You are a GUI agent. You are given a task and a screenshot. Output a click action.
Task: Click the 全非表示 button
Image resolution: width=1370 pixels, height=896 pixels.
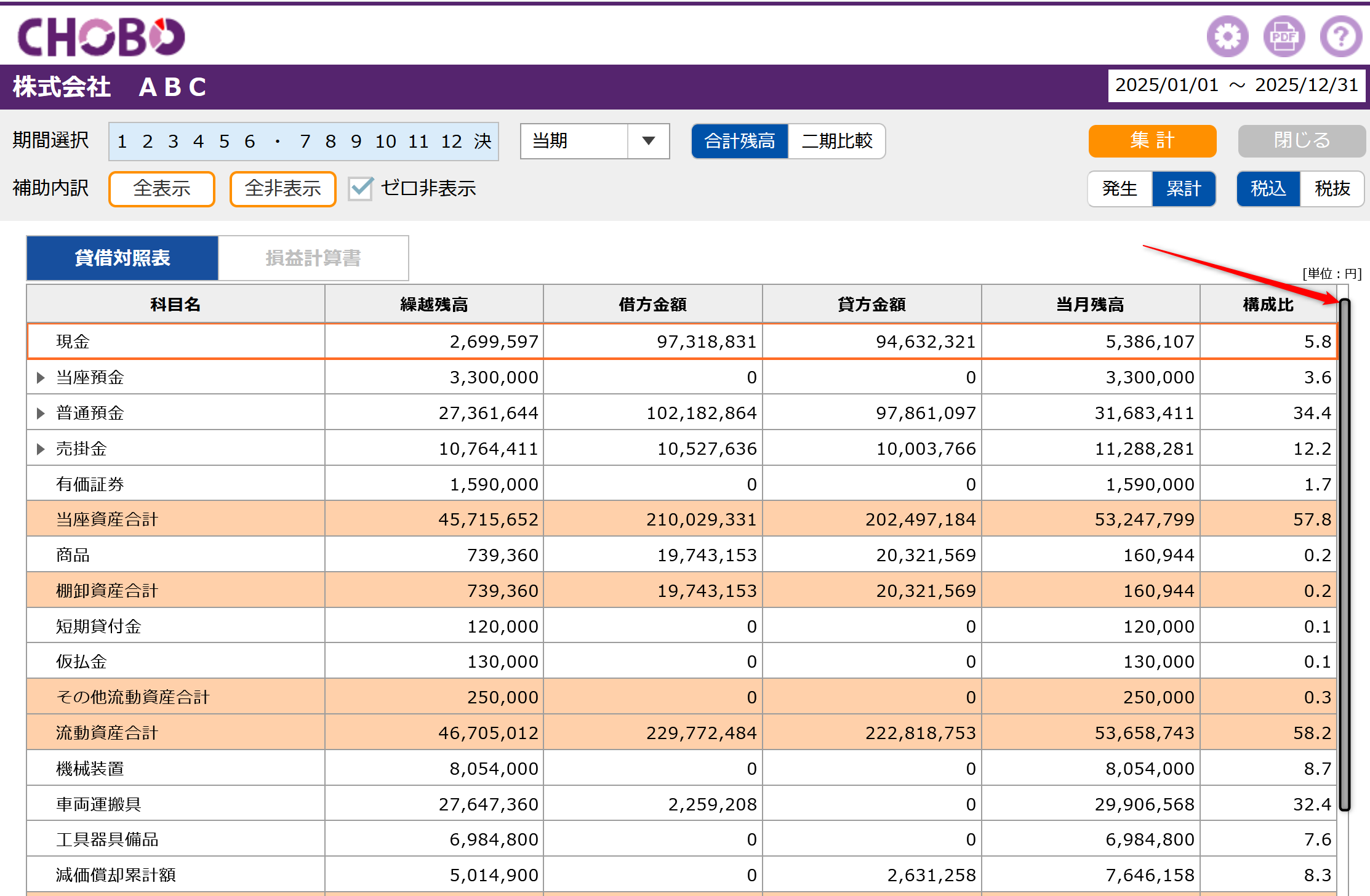[283, 188]
